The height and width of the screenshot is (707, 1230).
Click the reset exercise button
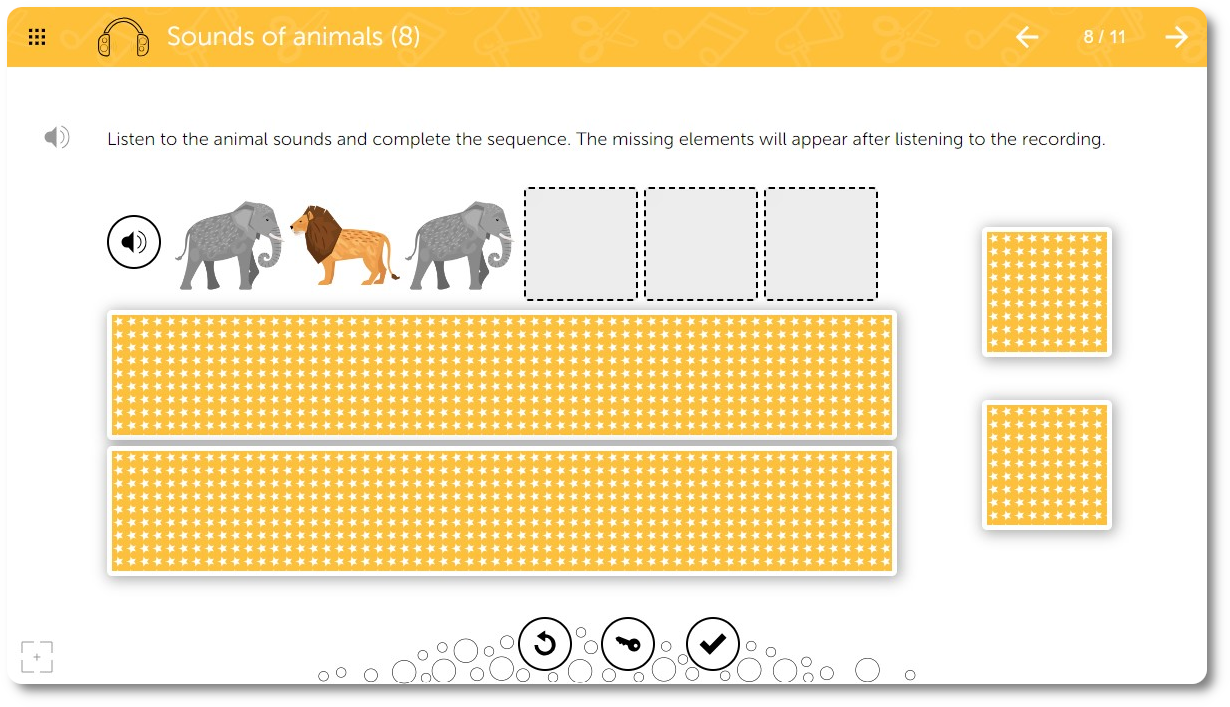coord(545,643)
